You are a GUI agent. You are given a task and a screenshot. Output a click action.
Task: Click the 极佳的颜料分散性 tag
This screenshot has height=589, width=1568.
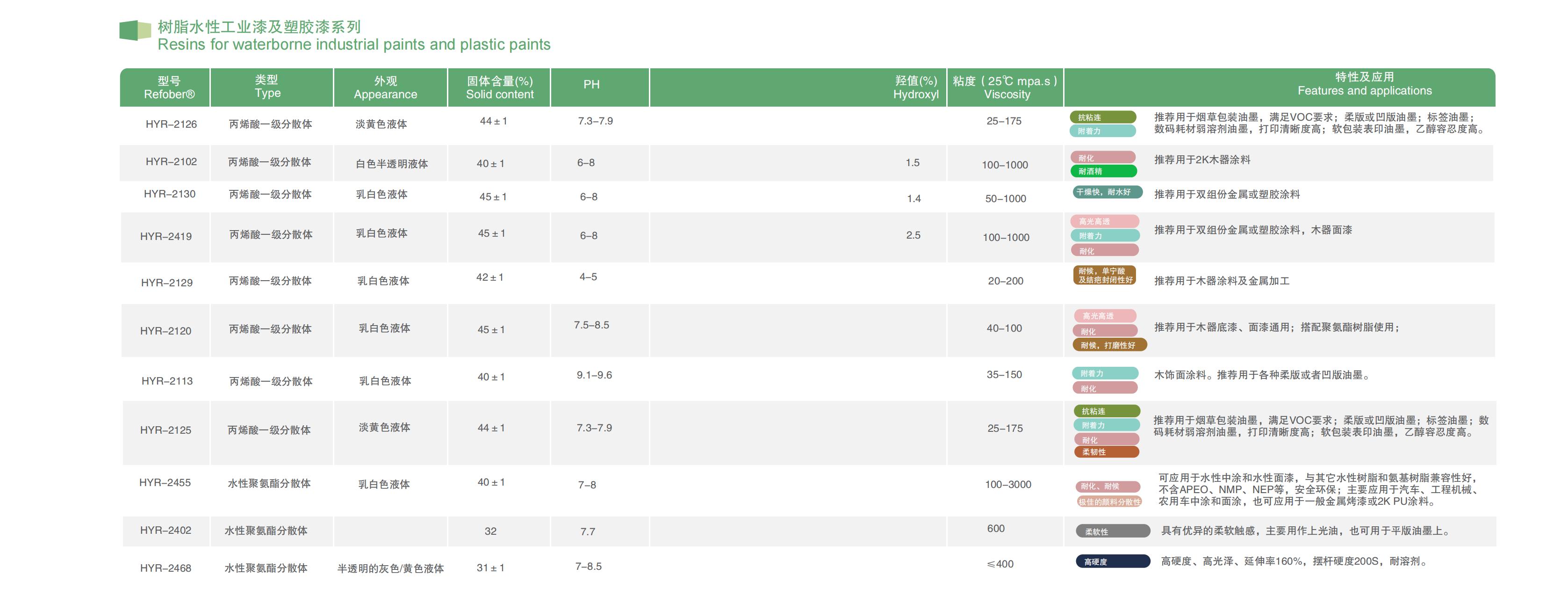click(x=1109, y=502)
